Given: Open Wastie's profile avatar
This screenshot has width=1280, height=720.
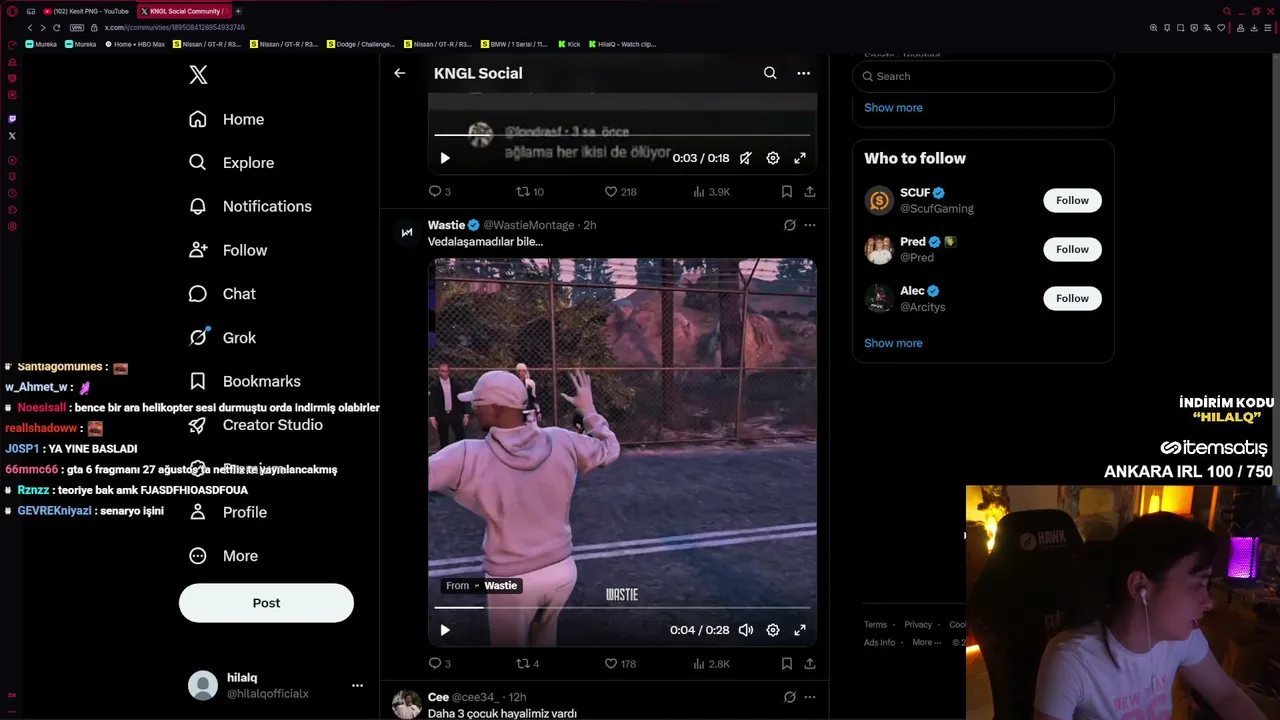Looking at the screenshot, I should pos(406,232).
